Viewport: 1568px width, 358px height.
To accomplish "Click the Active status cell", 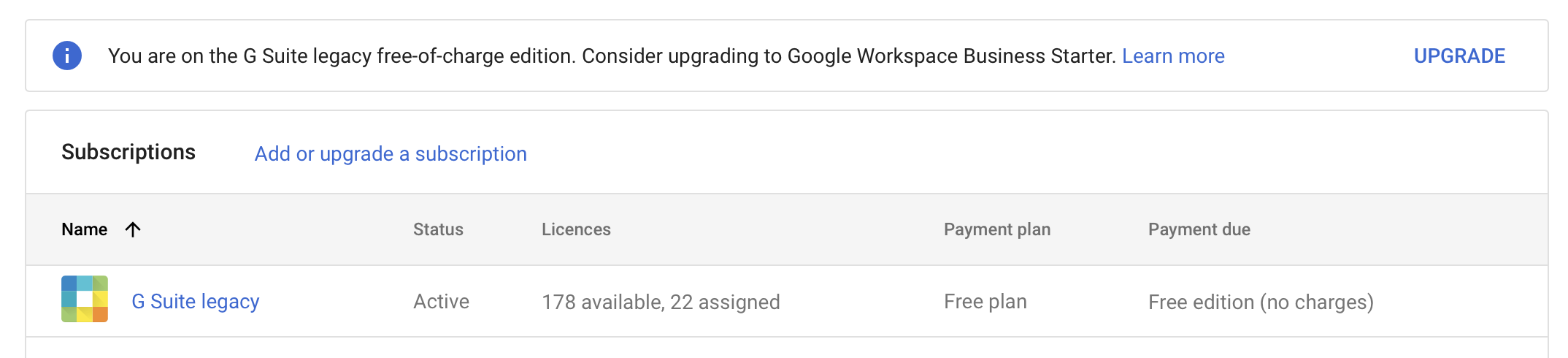I will pos(441,301).
